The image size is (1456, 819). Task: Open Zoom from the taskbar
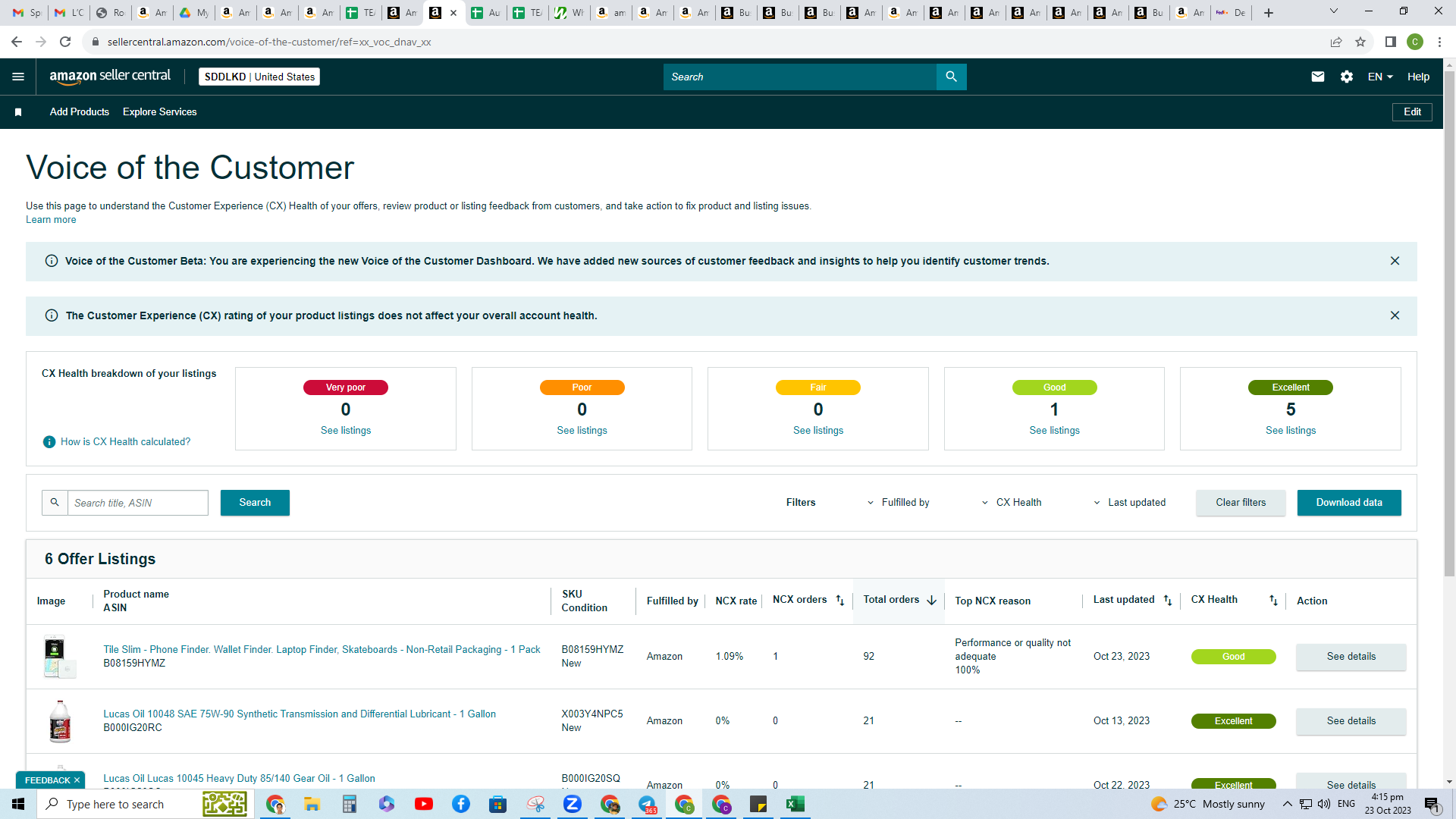pyautogui.click(x=573, y=804)
